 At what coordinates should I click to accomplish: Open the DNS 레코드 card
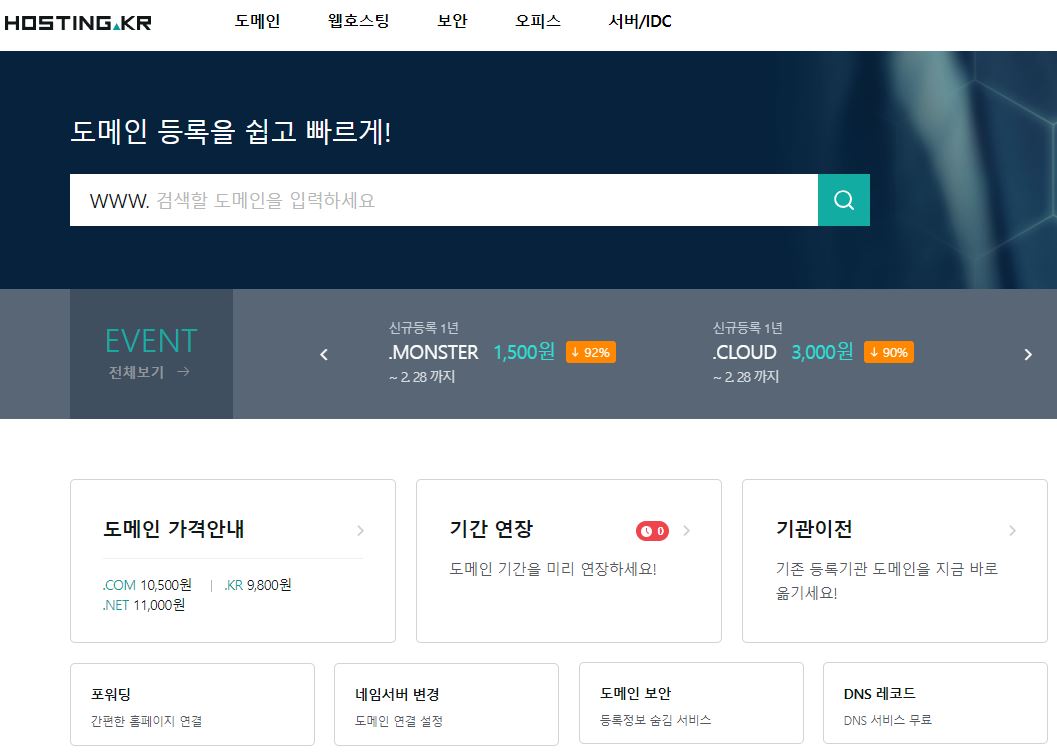click(934, 703)
